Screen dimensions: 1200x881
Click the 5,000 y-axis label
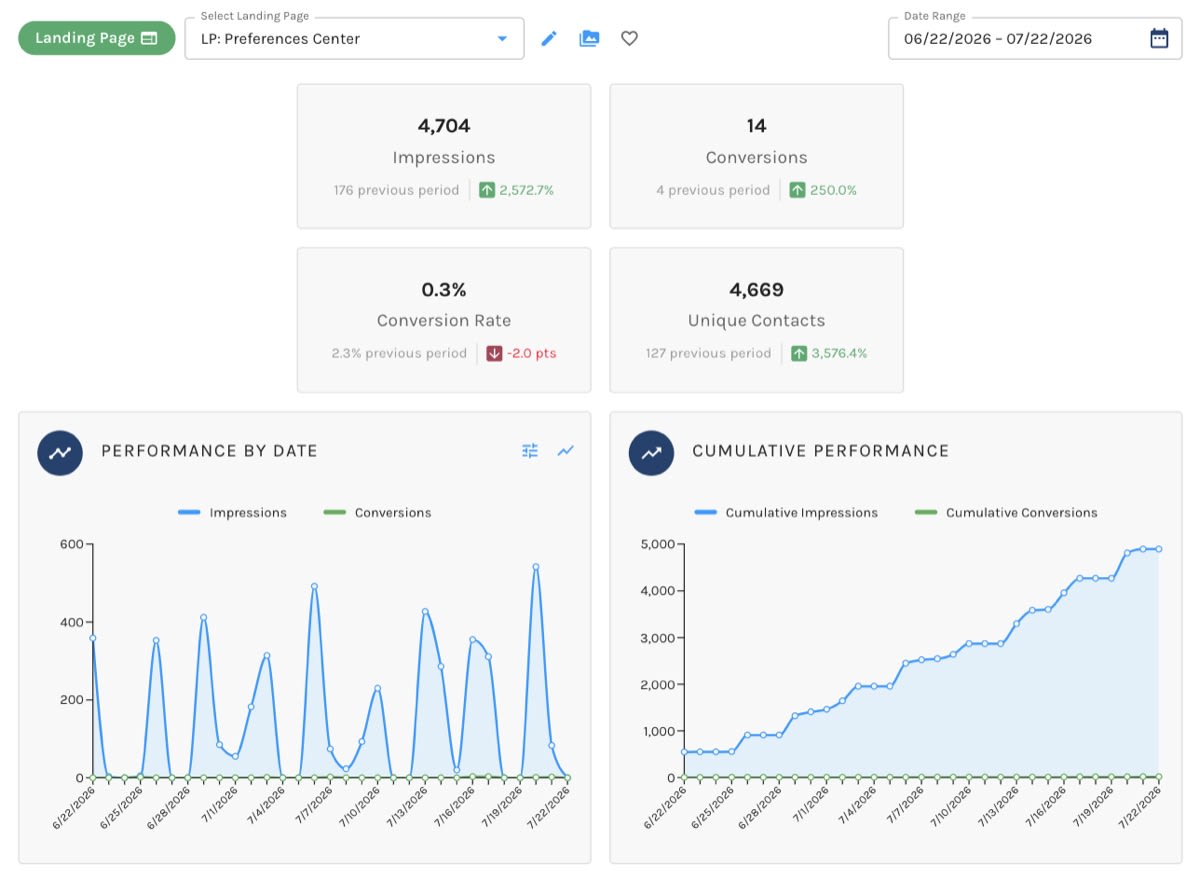658,545
